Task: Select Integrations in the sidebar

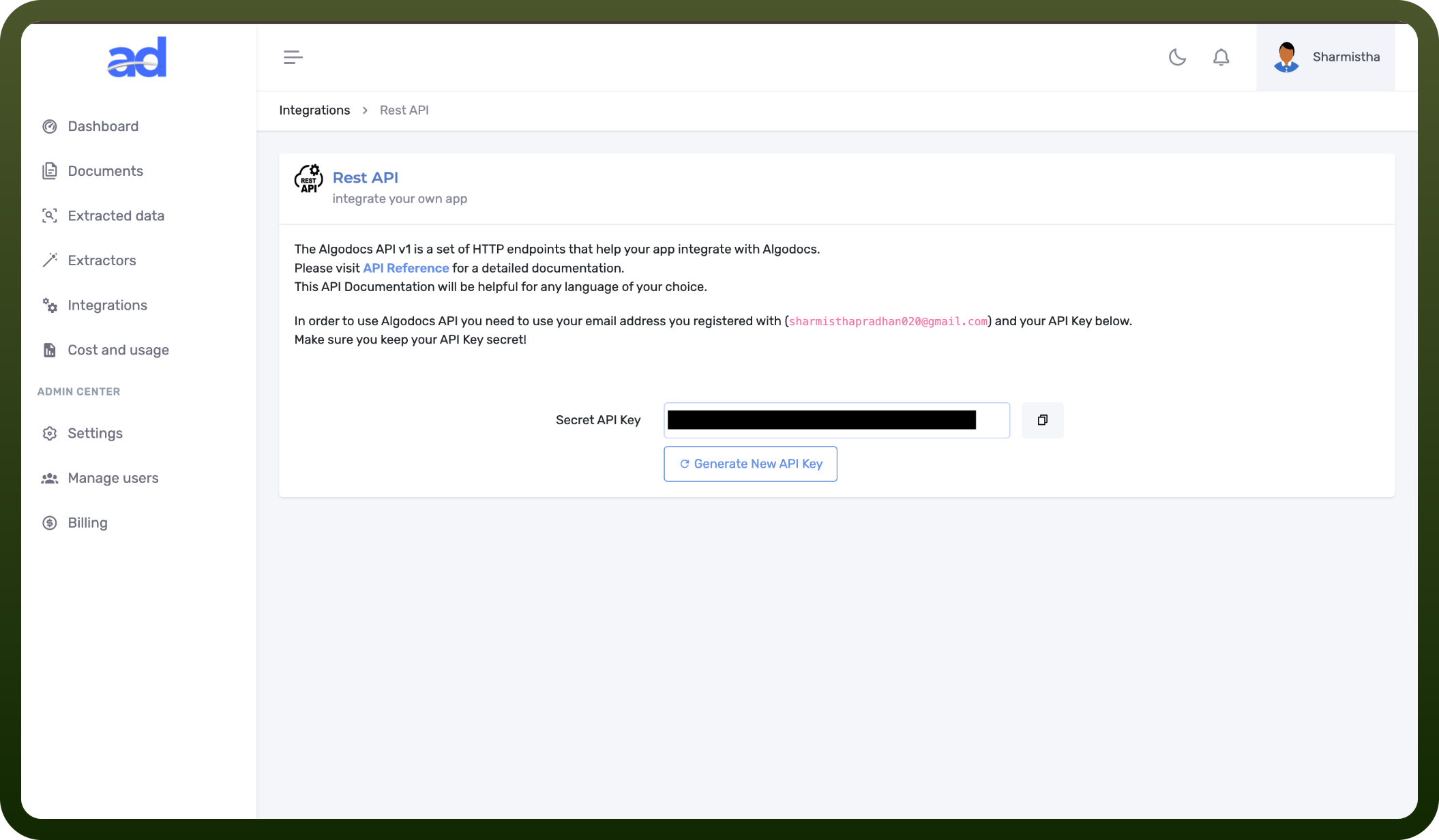Action: (107, 305)
